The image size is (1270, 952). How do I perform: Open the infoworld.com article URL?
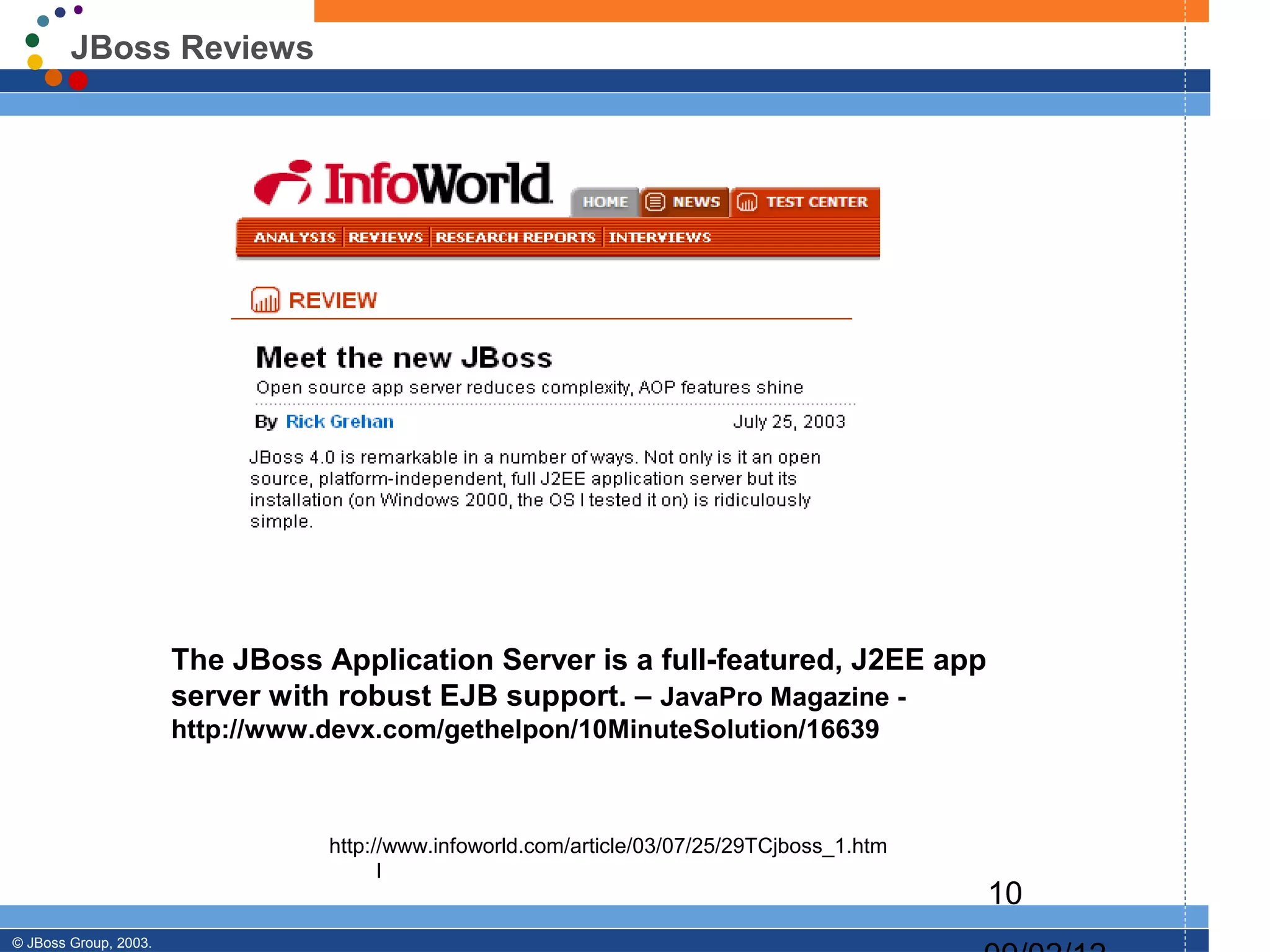coord(608,857)
